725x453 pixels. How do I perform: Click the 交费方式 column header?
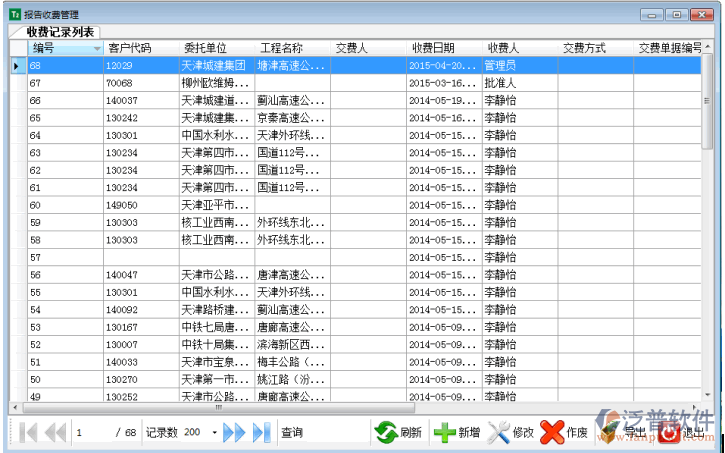point(596,48)
